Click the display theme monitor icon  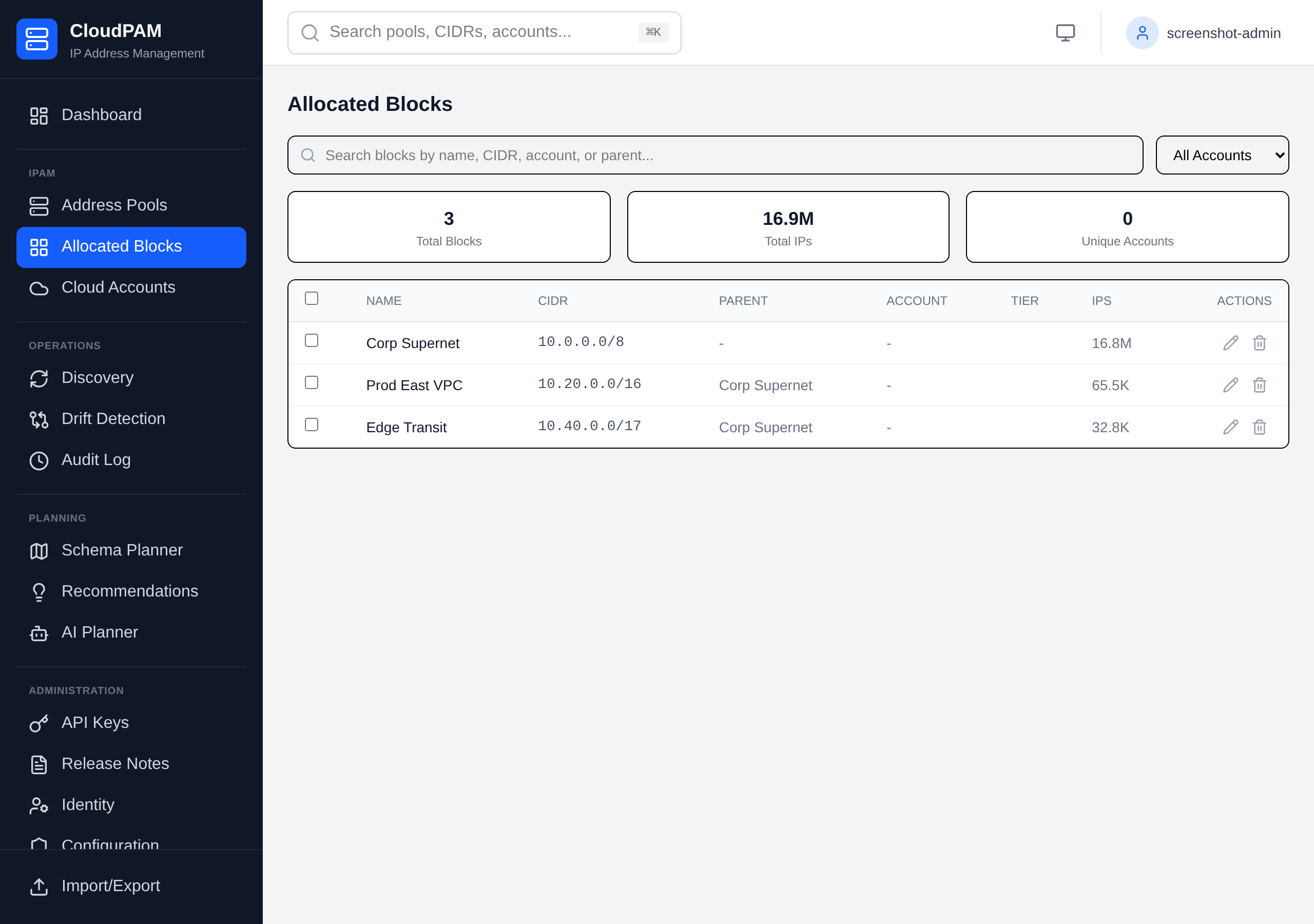(x=1065, y=33)
